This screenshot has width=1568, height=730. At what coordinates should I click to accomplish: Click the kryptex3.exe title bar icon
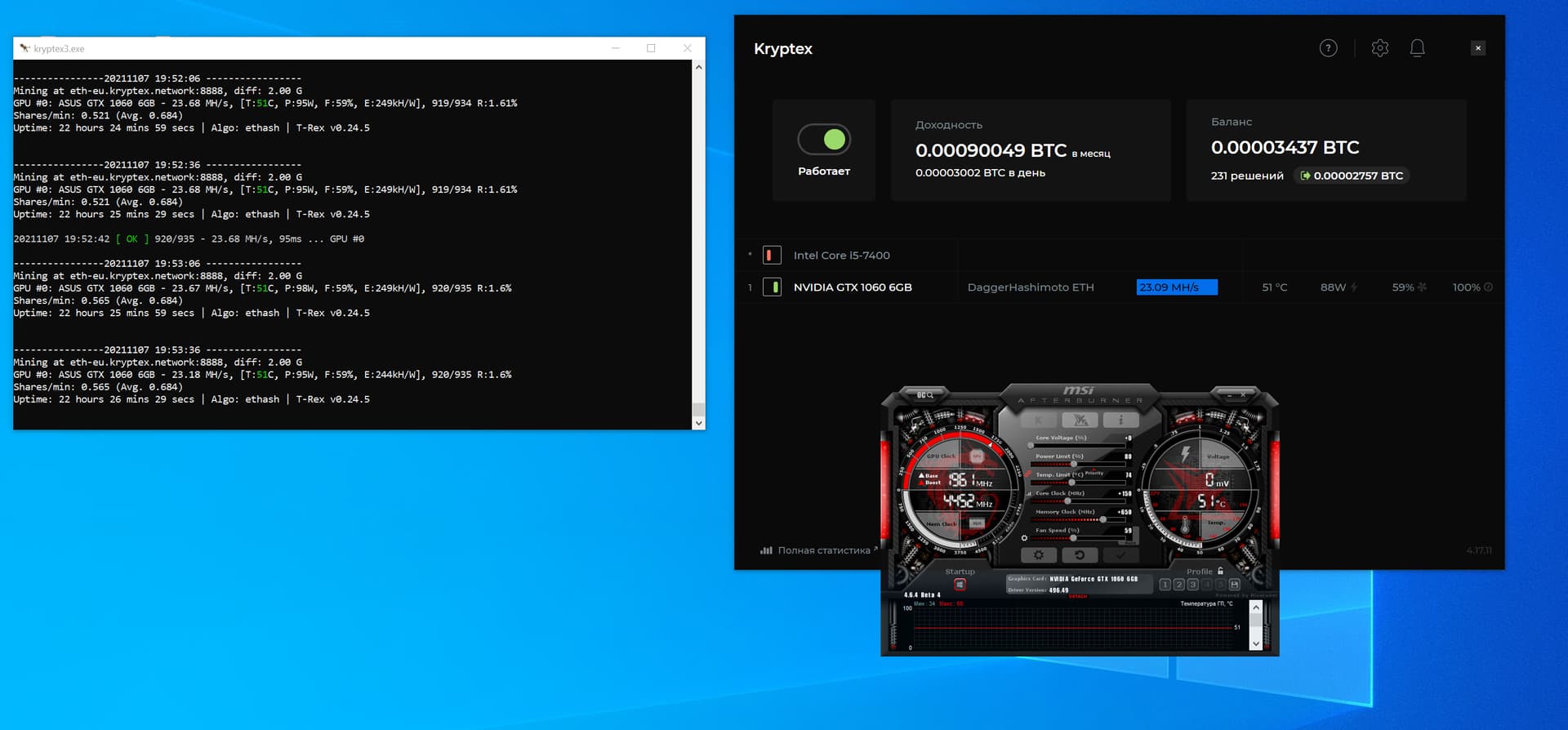coord(24,48)
